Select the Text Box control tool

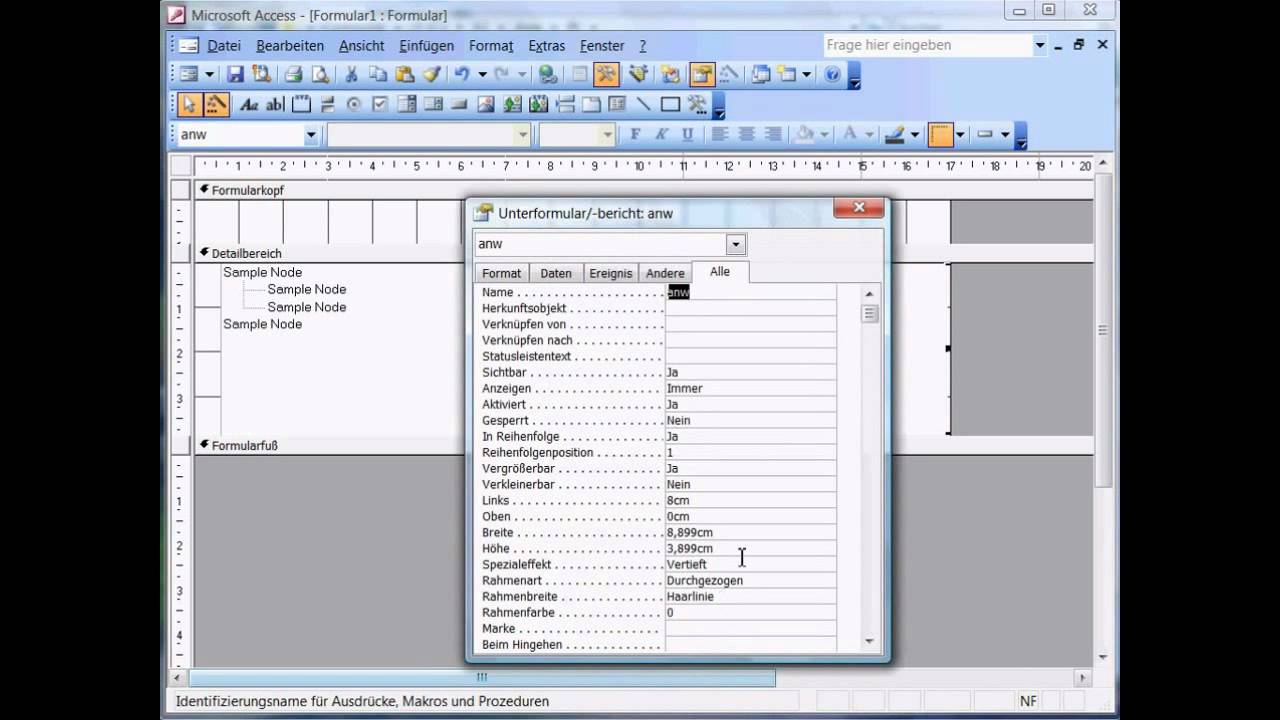(x=273, y=104)
